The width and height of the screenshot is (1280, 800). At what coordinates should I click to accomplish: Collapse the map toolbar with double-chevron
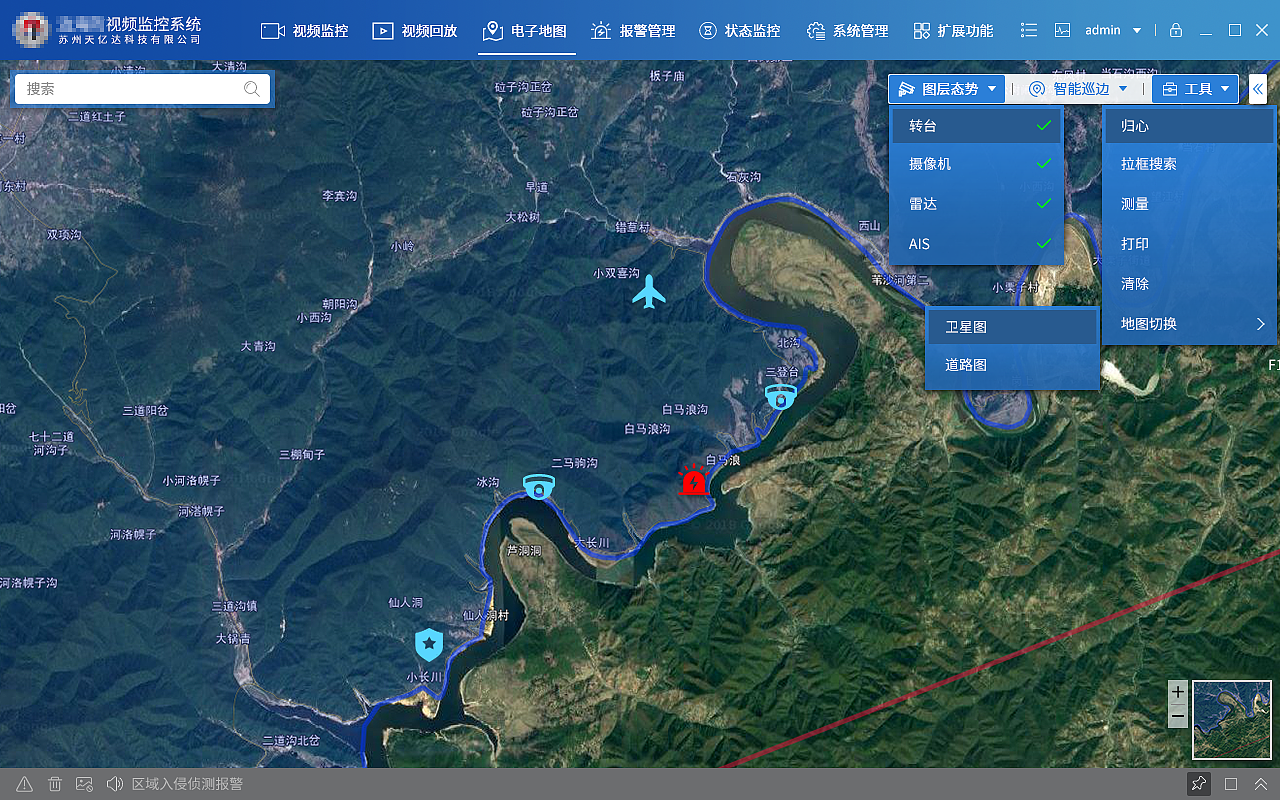1258,89
